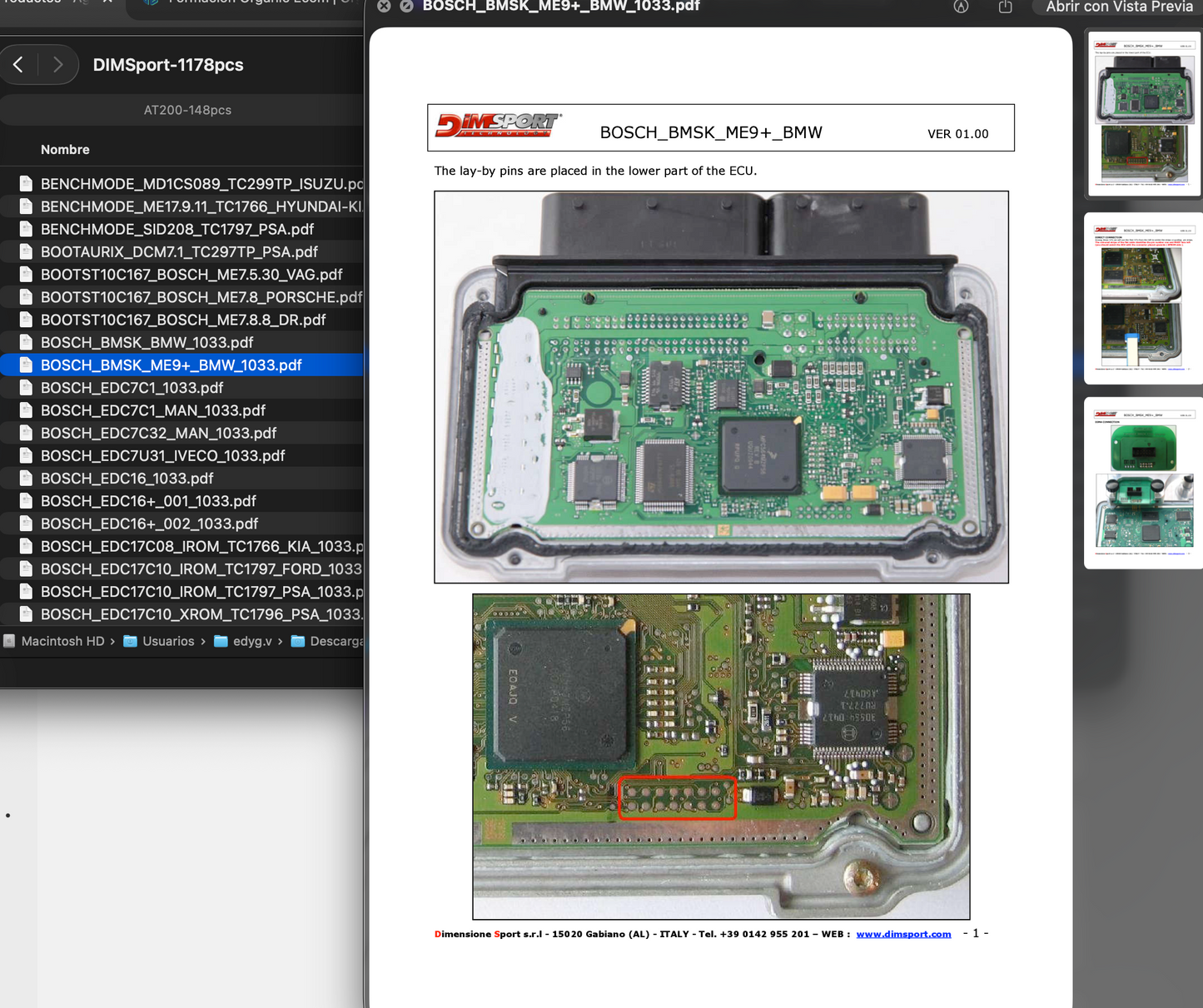The width and height of the screenshot is (1203, 1008).
Task: Select the first page thumbnail
Action: click(x=1143, y=114)
